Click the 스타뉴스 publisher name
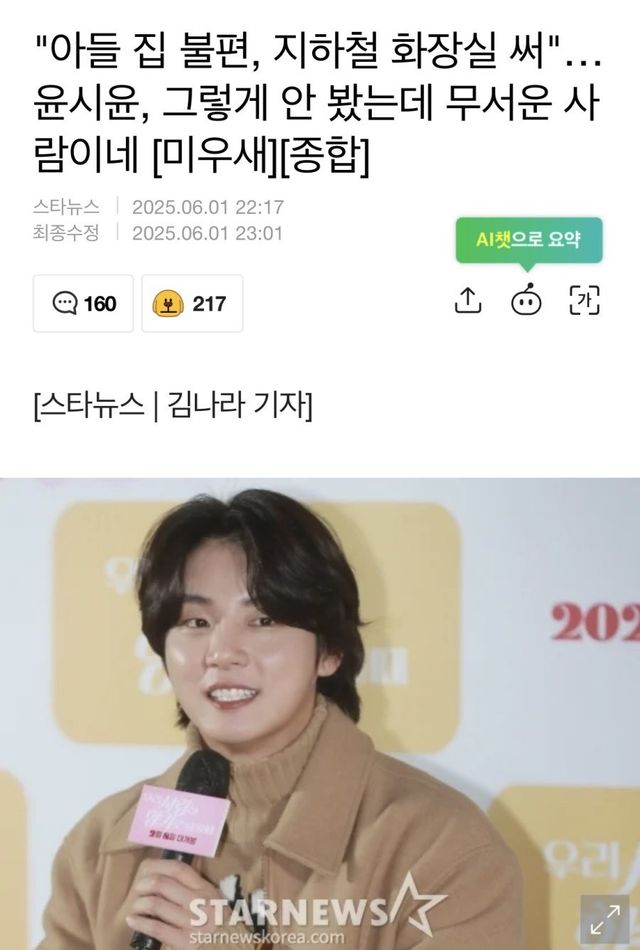This screenshot has width=640, height=950. 66,207
